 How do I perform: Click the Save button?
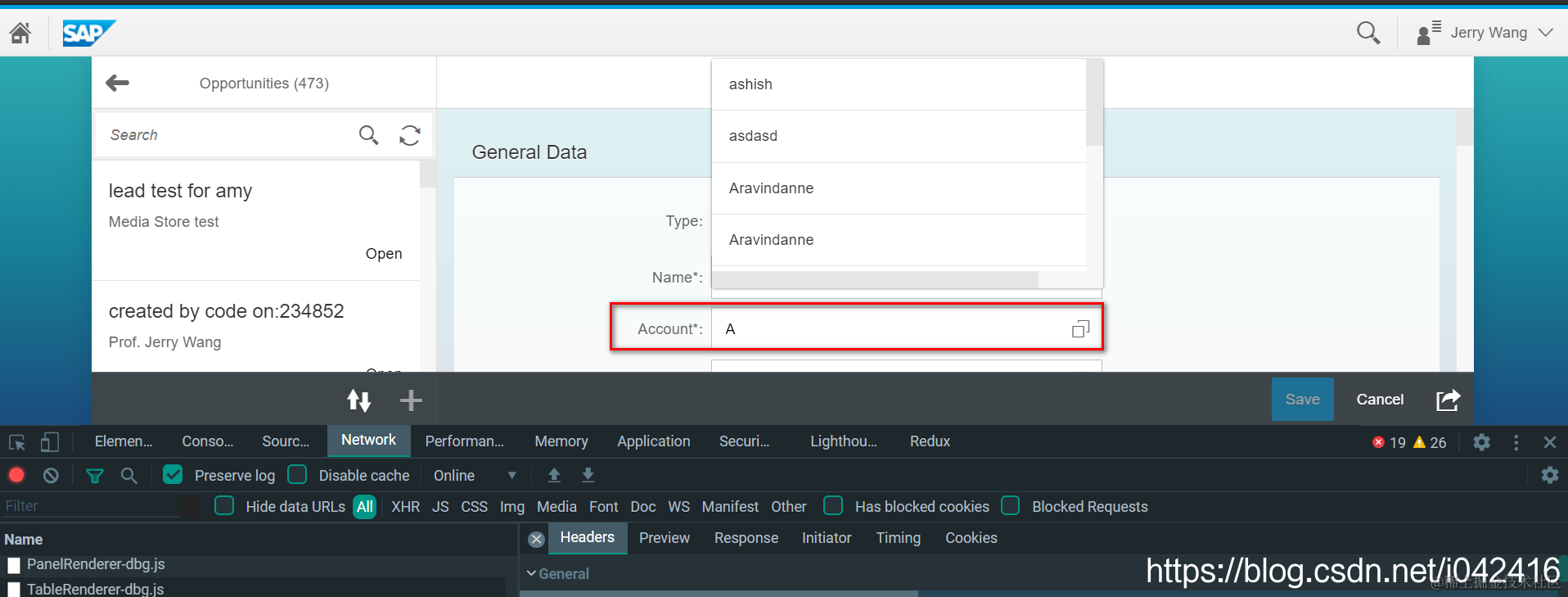[x=1303, y=400]
